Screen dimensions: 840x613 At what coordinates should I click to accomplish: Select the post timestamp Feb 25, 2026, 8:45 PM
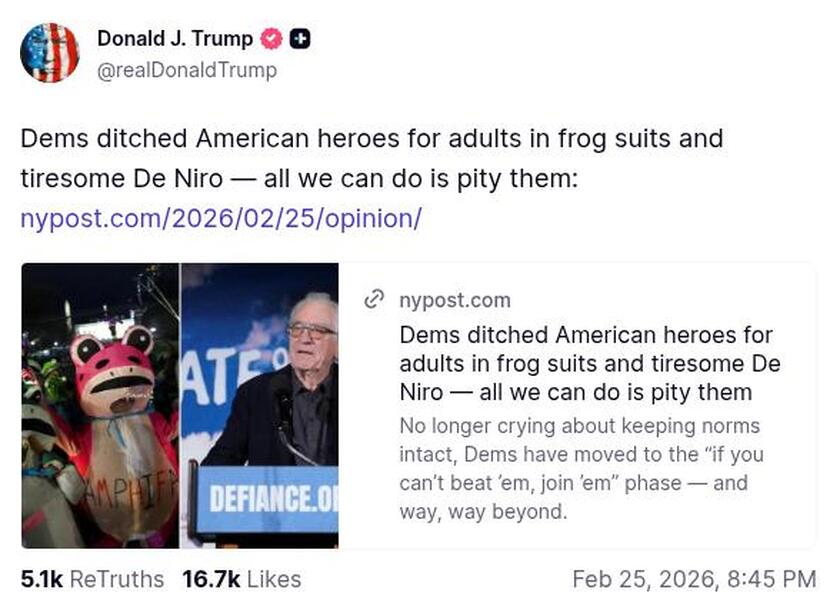pos(696,578)
